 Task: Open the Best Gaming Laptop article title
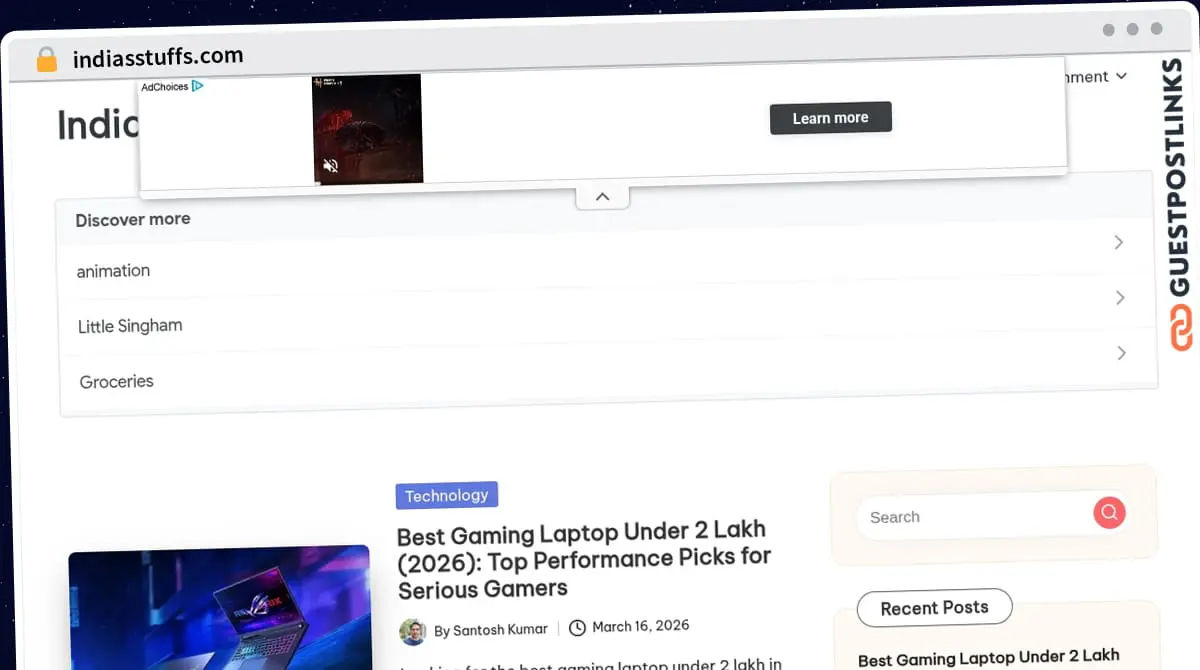583,558
